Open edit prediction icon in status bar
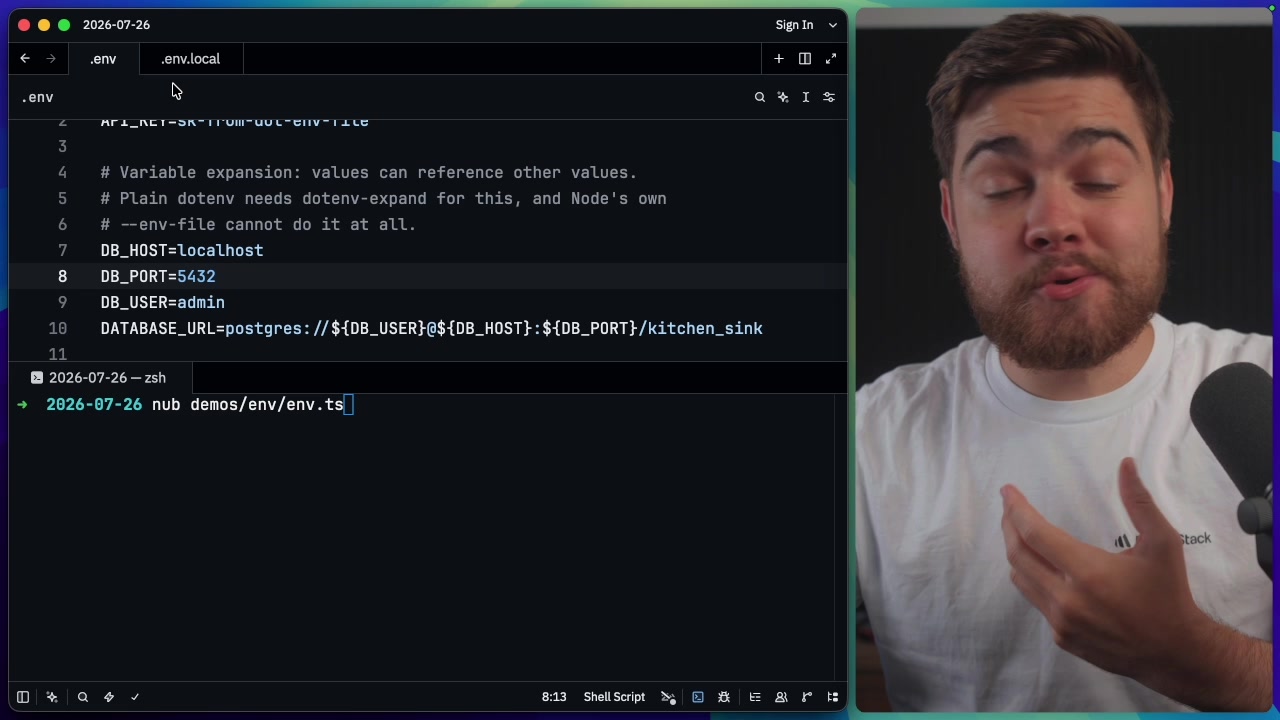Screen dimensions: 1280x720 [x=668, y=697]
